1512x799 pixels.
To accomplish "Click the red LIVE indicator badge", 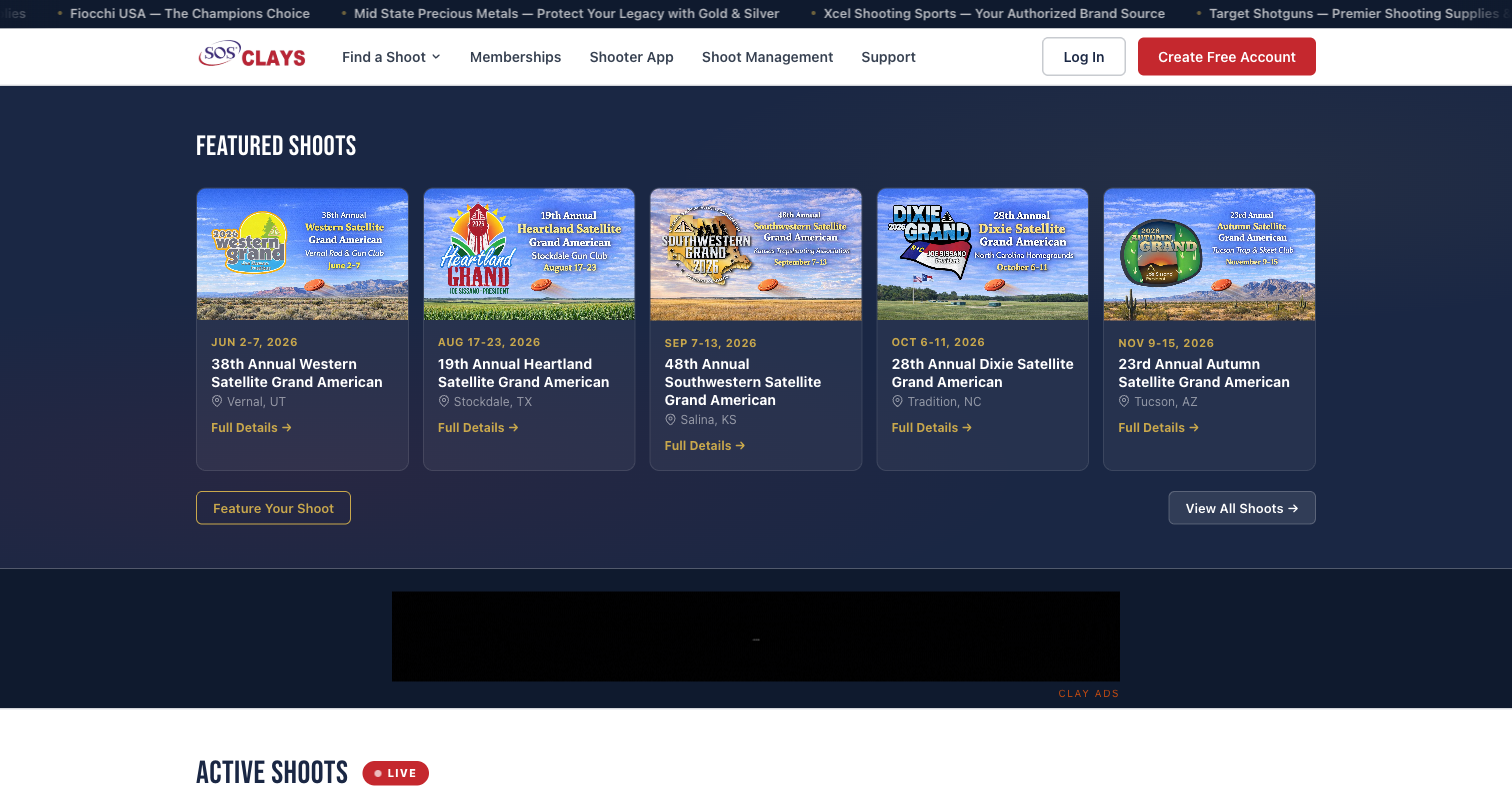I will 395,773.
